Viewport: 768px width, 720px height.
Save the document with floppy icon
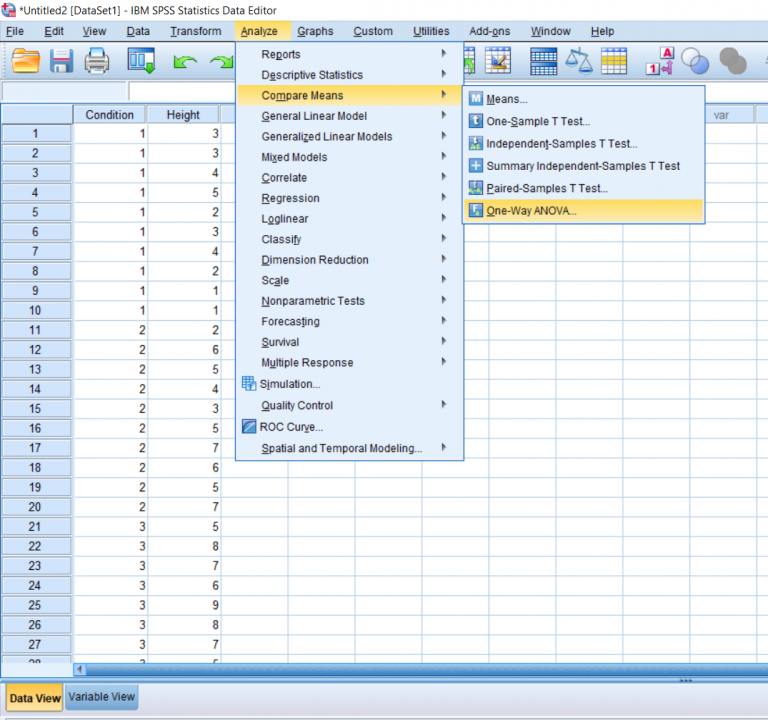(61, 61)
